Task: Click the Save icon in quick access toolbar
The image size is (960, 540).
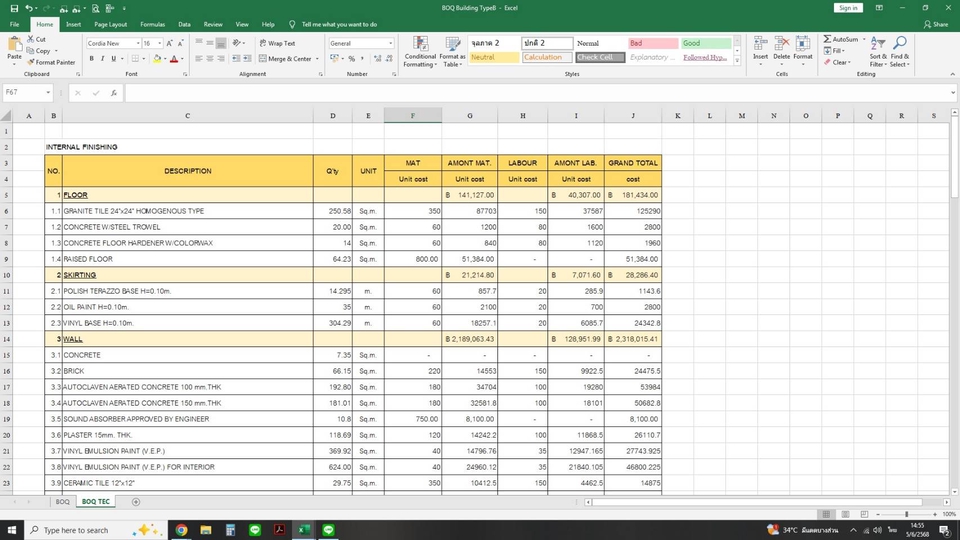Action: click(14, 9)
